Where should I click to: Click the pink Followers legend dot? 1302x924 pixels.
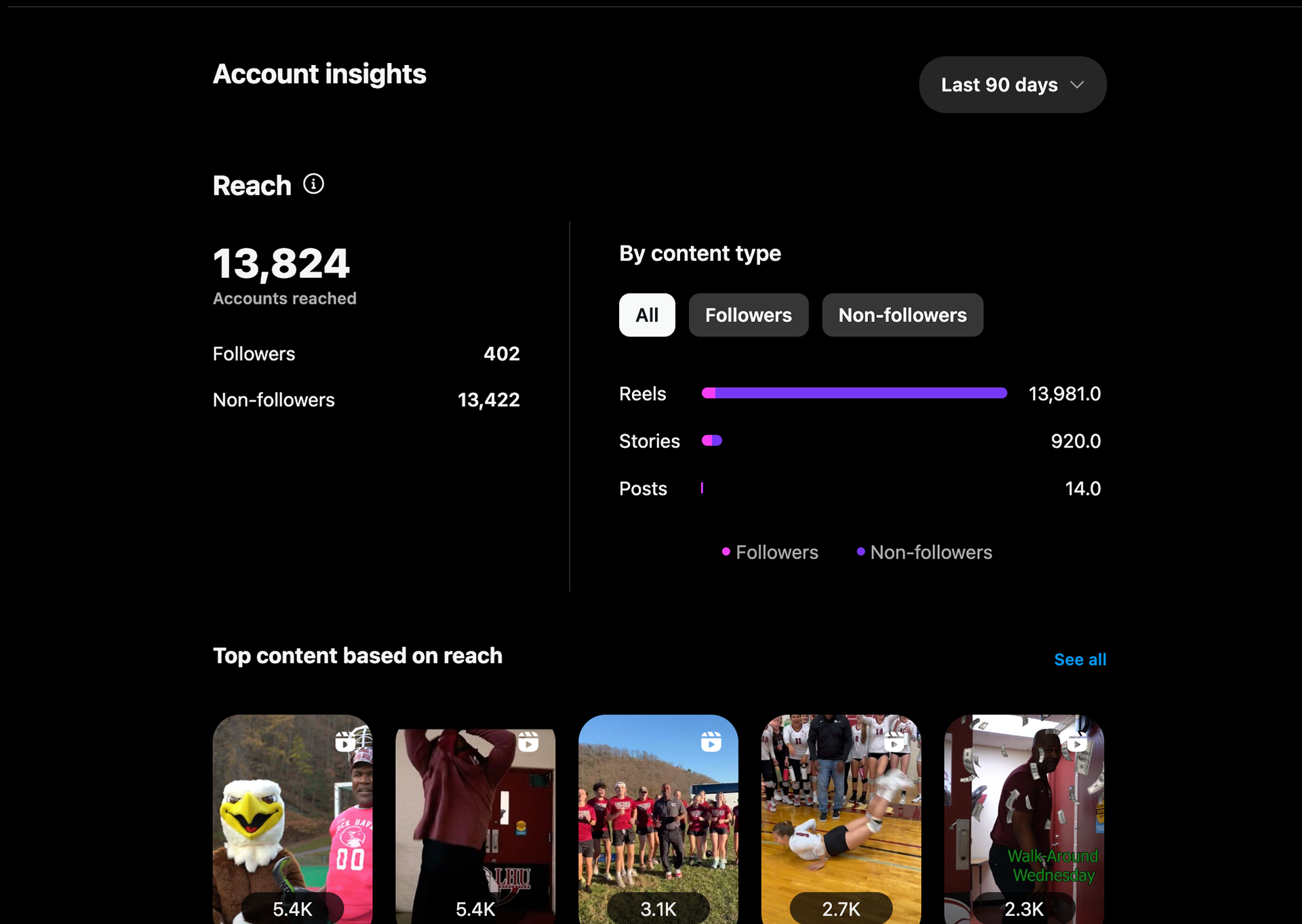pos(726,552)
